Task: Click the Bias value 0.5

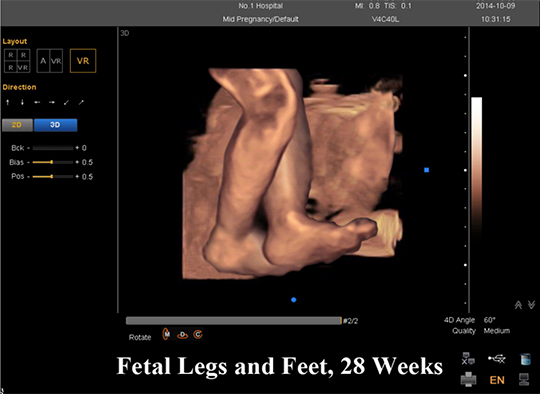Action: pos(87,162)
